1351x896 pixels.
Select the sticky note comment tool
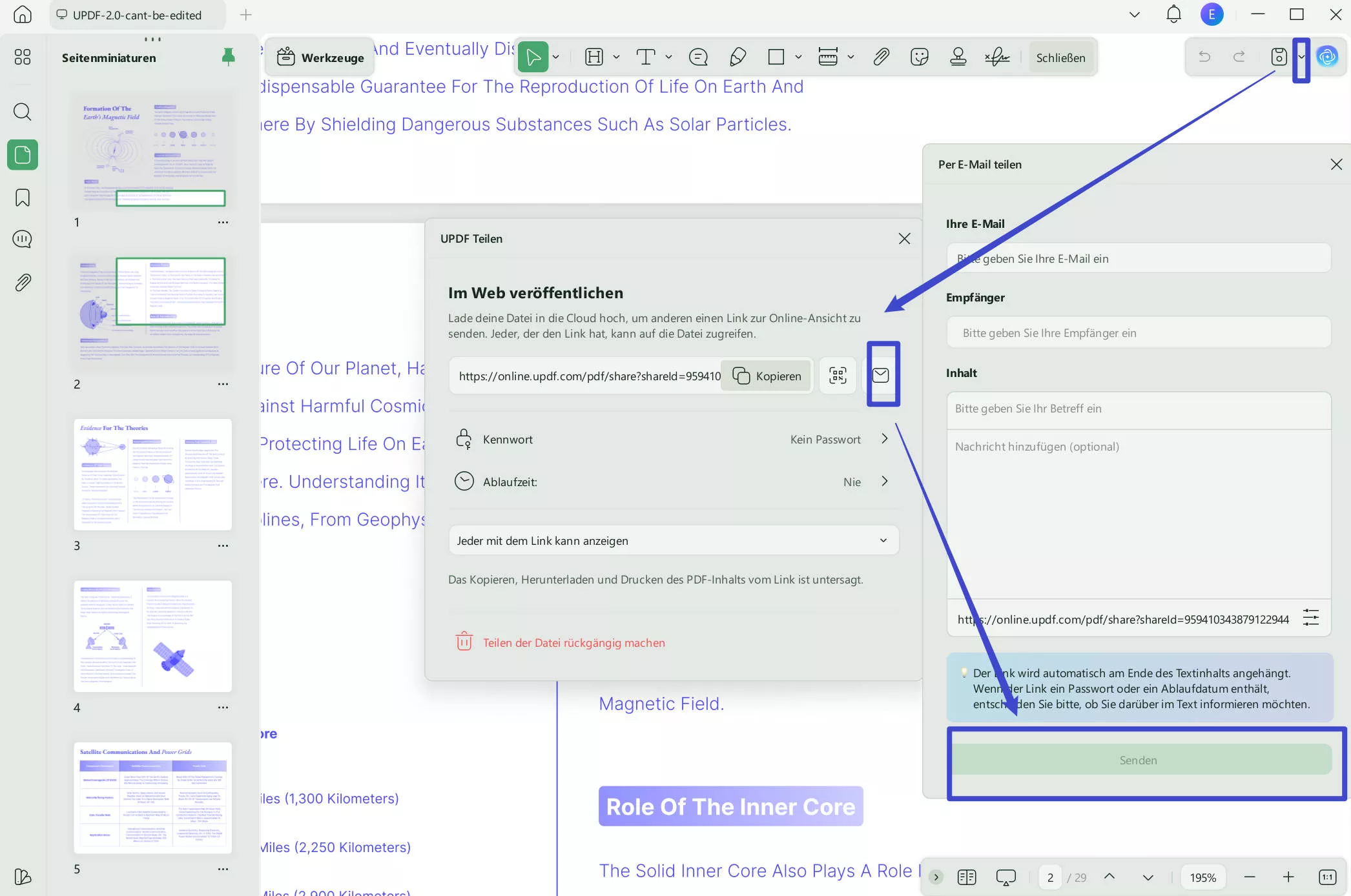pos(698,57)
